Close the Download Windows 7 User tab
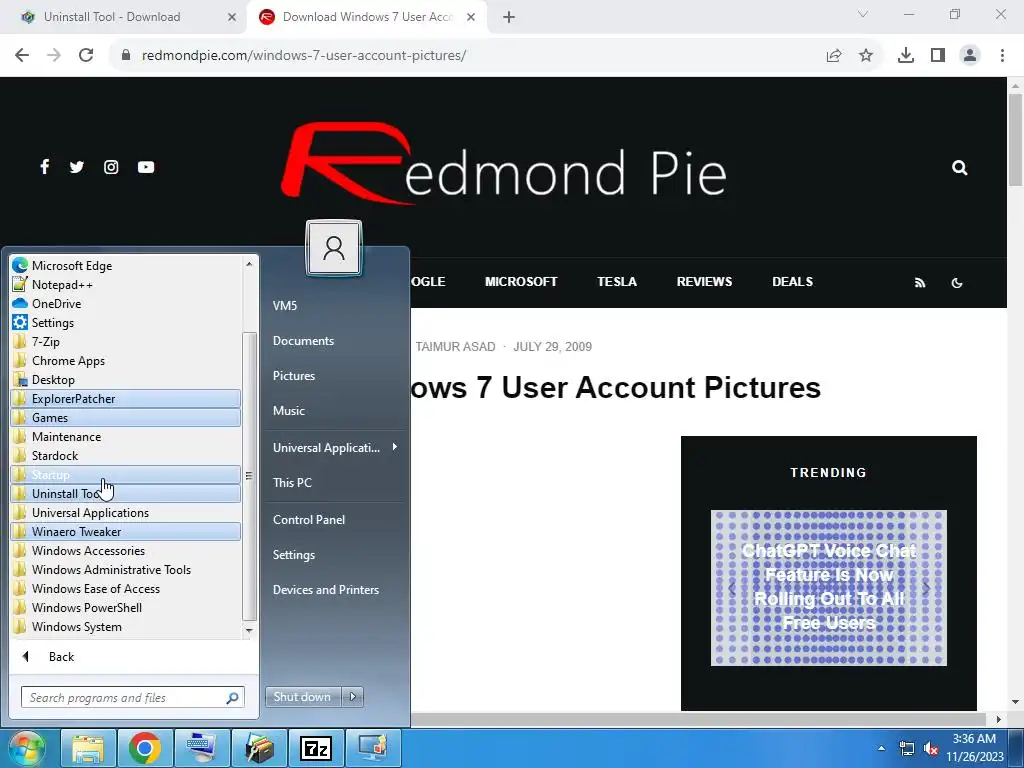The width and height of the screenshot is (1024, 768). [470, 17]
